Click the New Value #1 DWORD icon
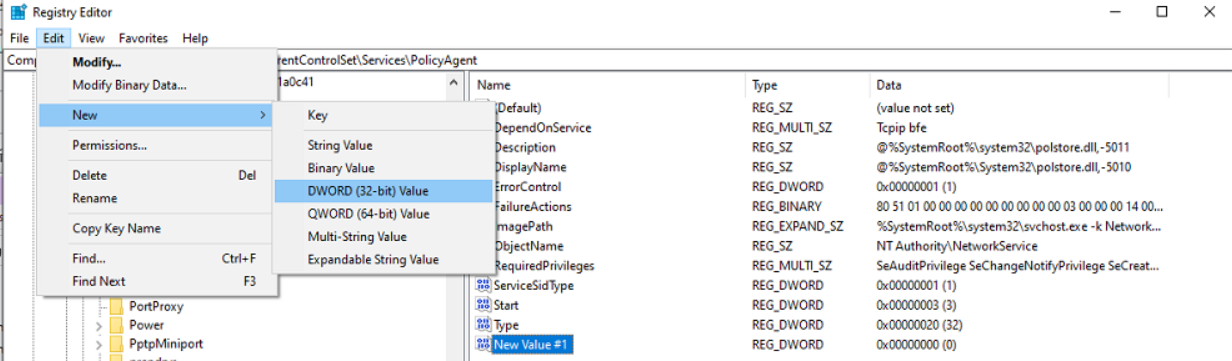 point(484,345)
